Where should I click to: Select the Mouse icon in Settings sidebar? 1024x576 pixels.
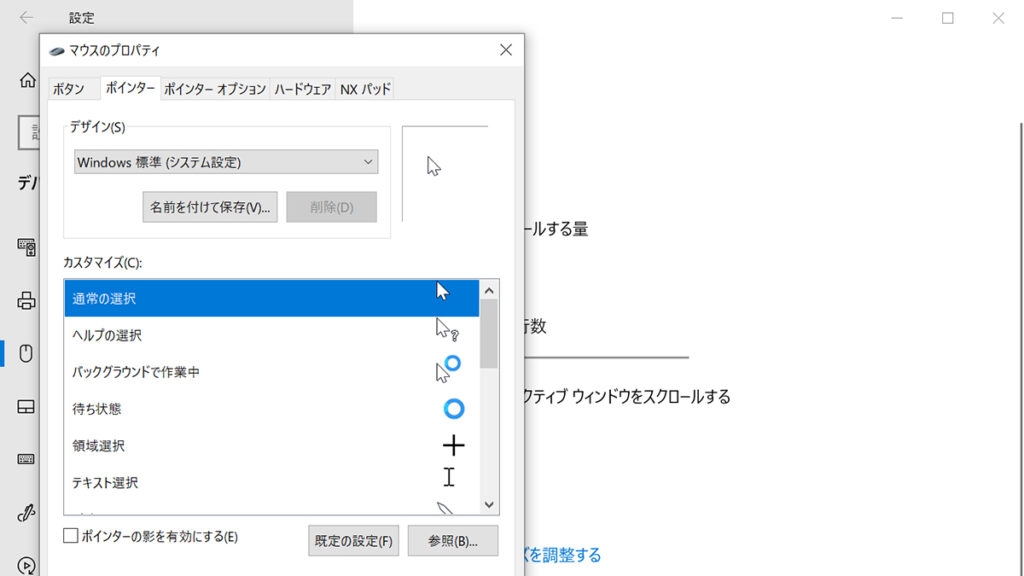[x=27, y=353]
